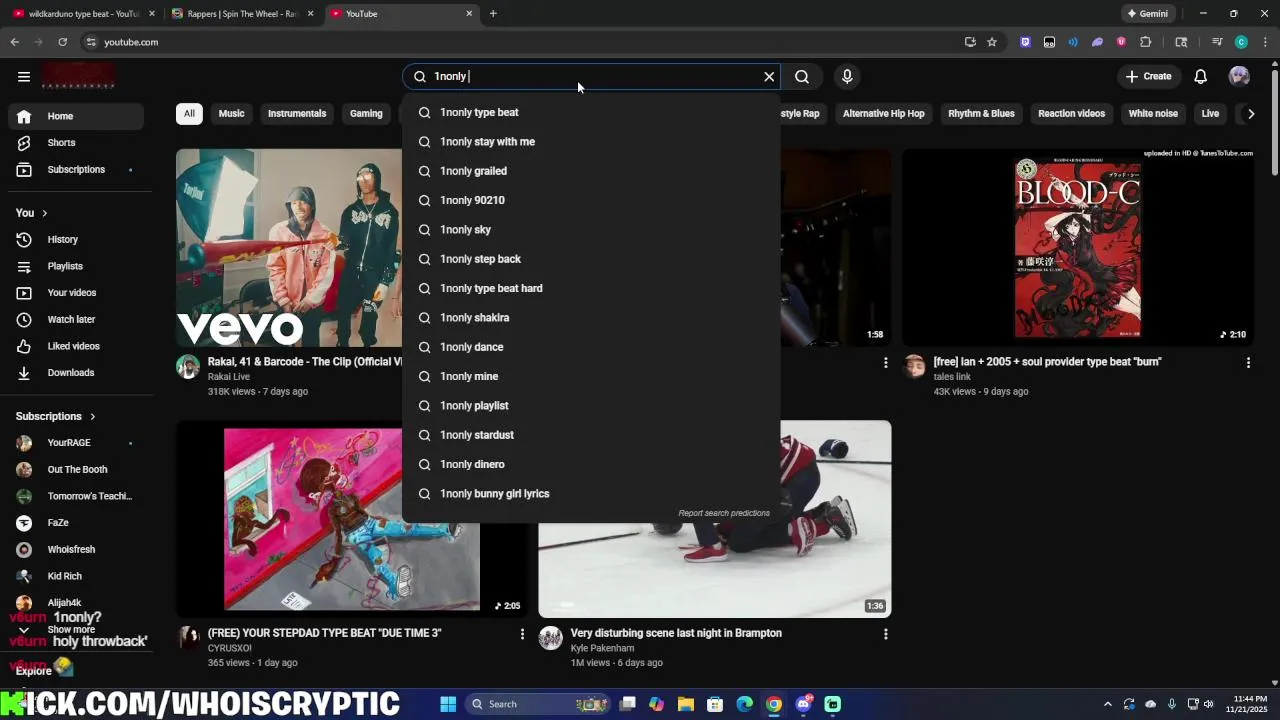Reload the page

62,42
